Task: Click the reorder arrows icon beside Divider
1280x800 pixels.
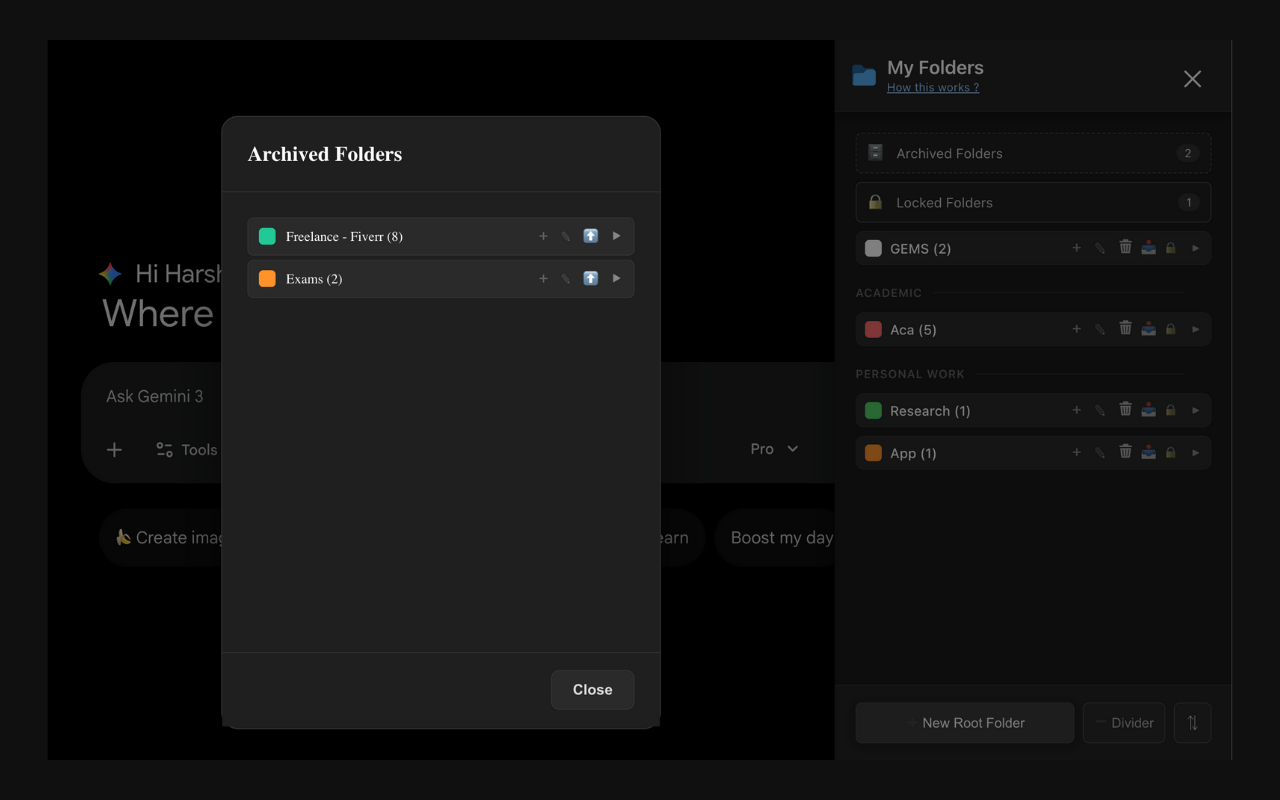Action: [x=1192, y=722]
